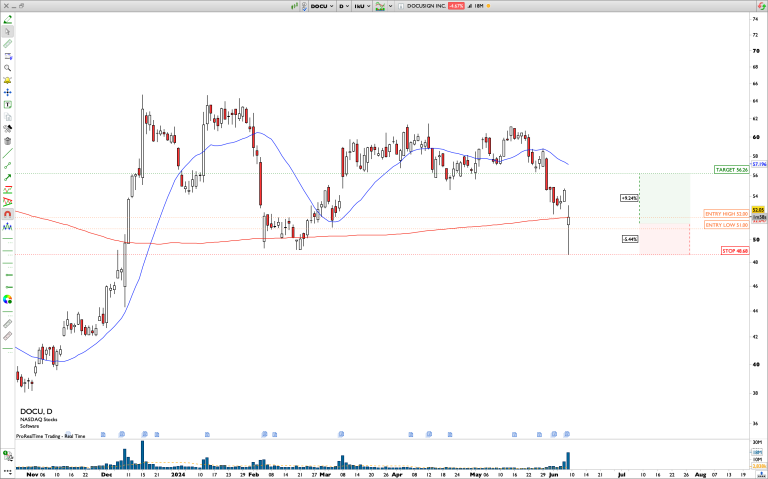
Task: Click the DOCUSIGN INC. title label
Action: point(424,6)
